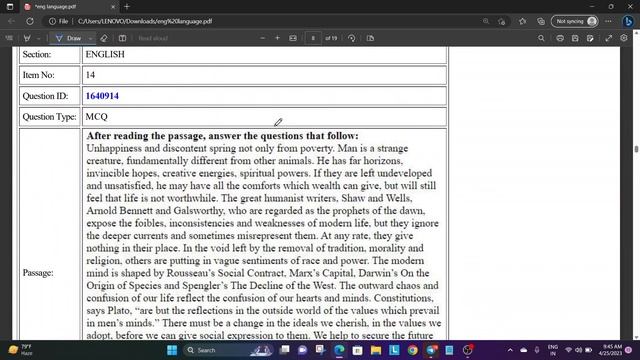Enter PDF full screen mode
640x360 pixels.
pyautogui.click(x=609, y=38)
